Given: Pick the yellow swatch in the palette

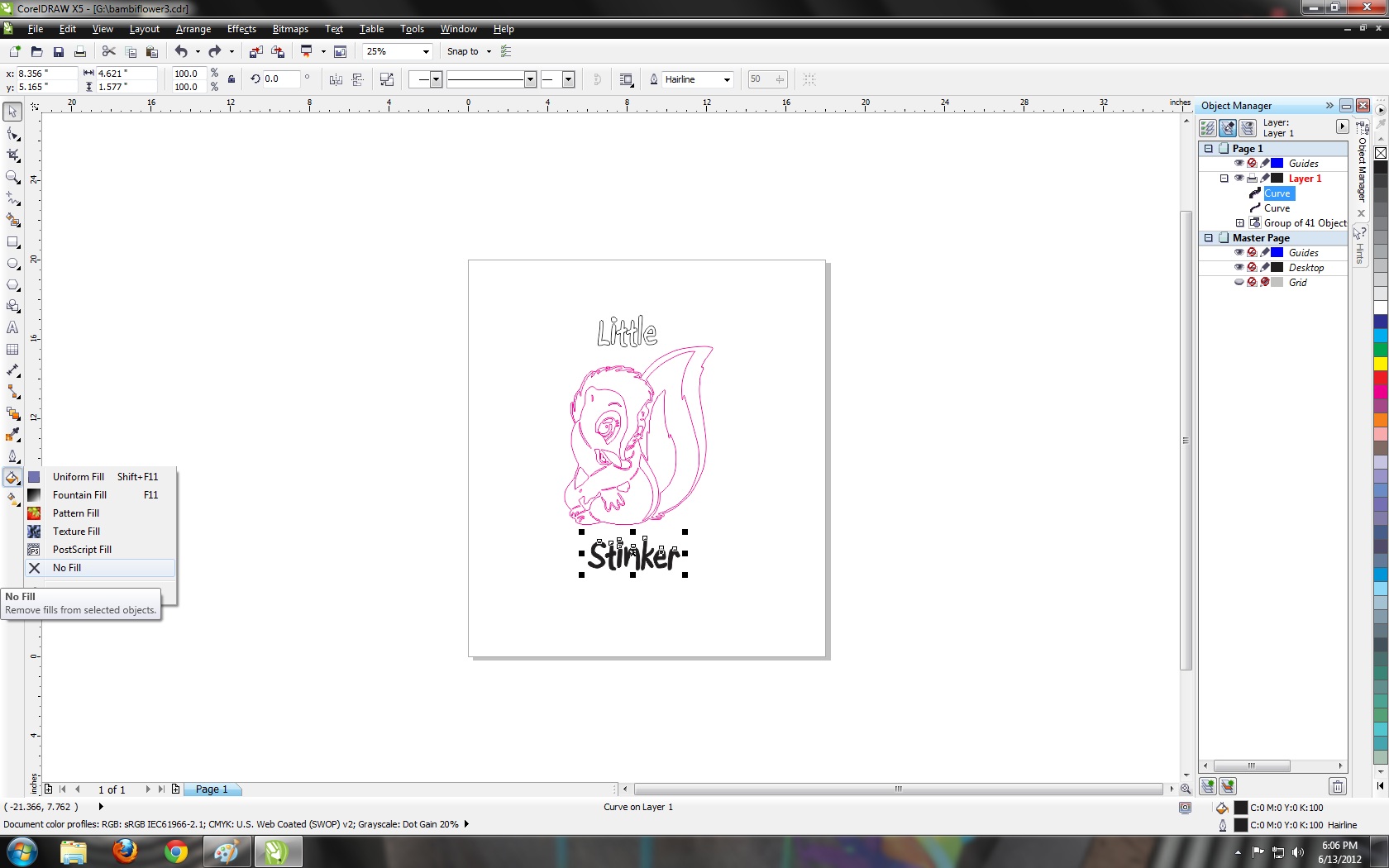Looking at the screenshot, I should tap(1381, 364).
